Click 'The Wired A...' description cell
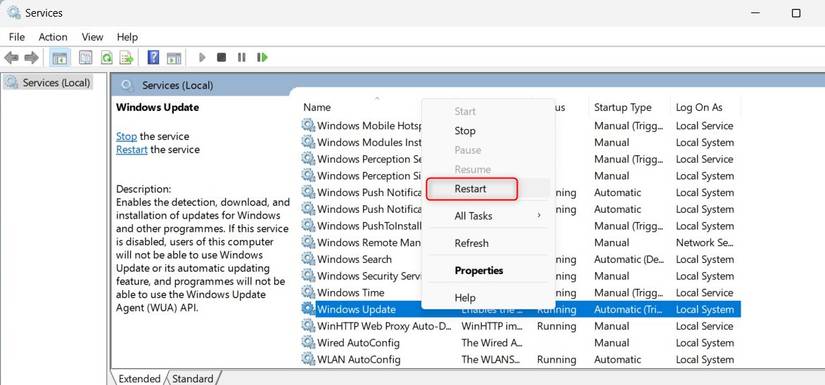The height and width of the screenshot is (385, 825). 491,343
